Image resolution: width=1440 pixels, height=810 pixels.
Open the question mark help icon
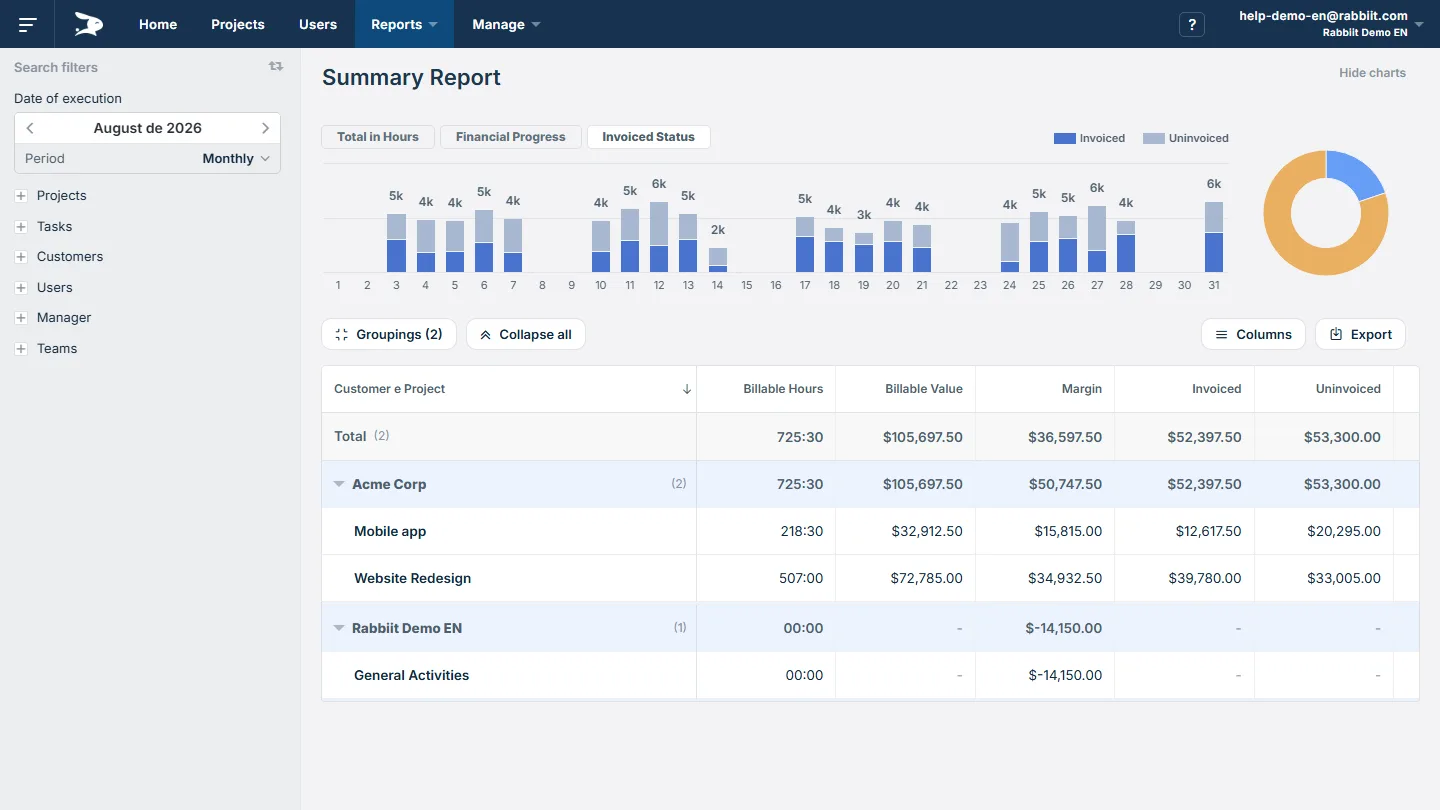(x=1191, y=25)
